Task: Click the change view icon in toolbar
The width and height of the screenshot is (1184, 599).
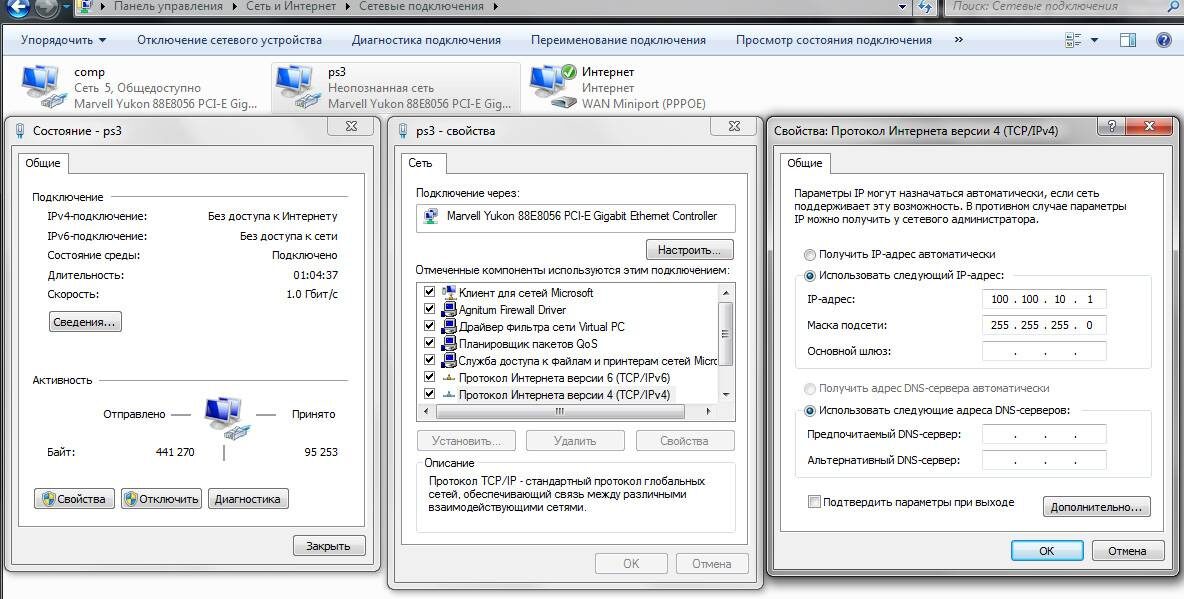Action: pyautogui.click(x=1073, y=41)
